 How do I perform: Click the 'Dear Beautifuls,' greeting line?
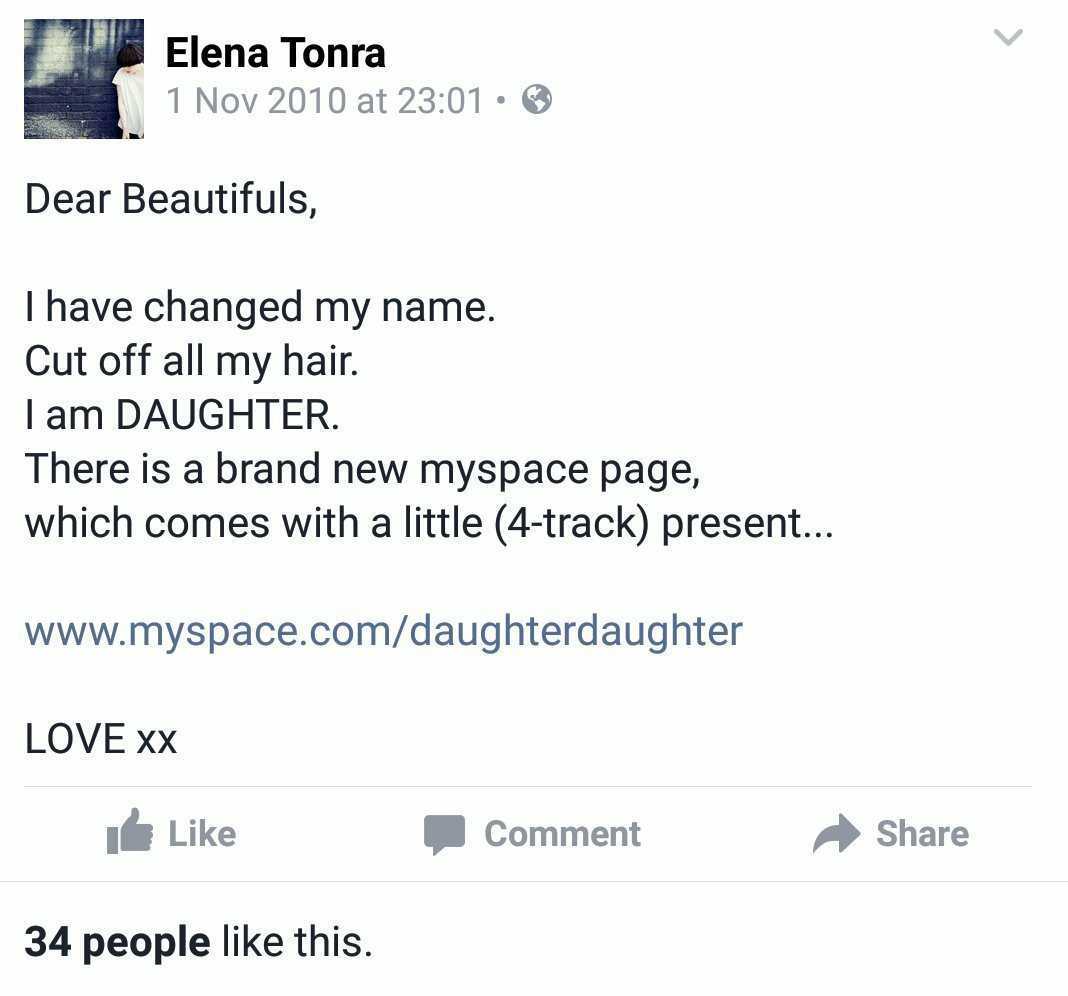coord(170,199)
